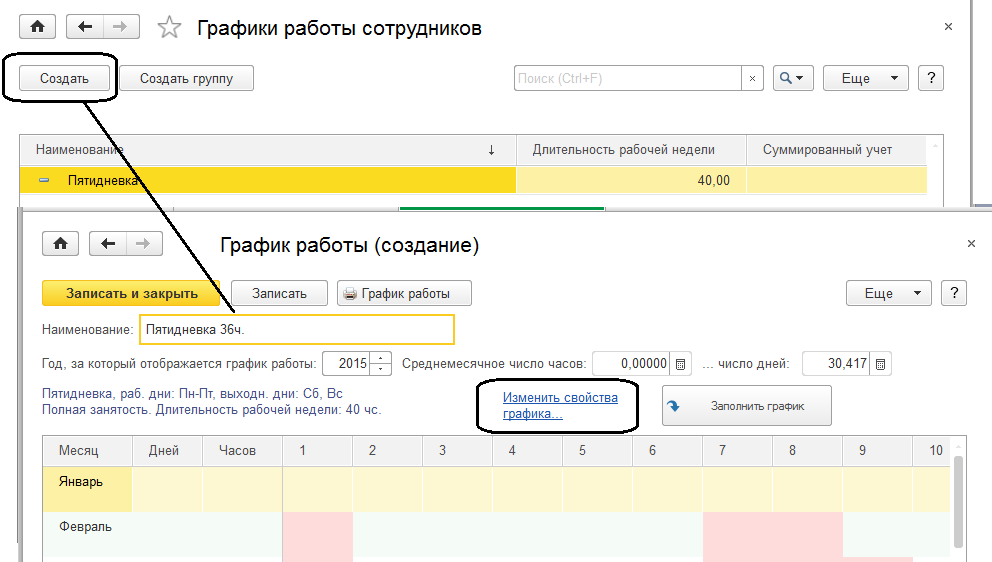
Task: Click home icon in Графики работы сотрудников window
Action: pos(37,27)
